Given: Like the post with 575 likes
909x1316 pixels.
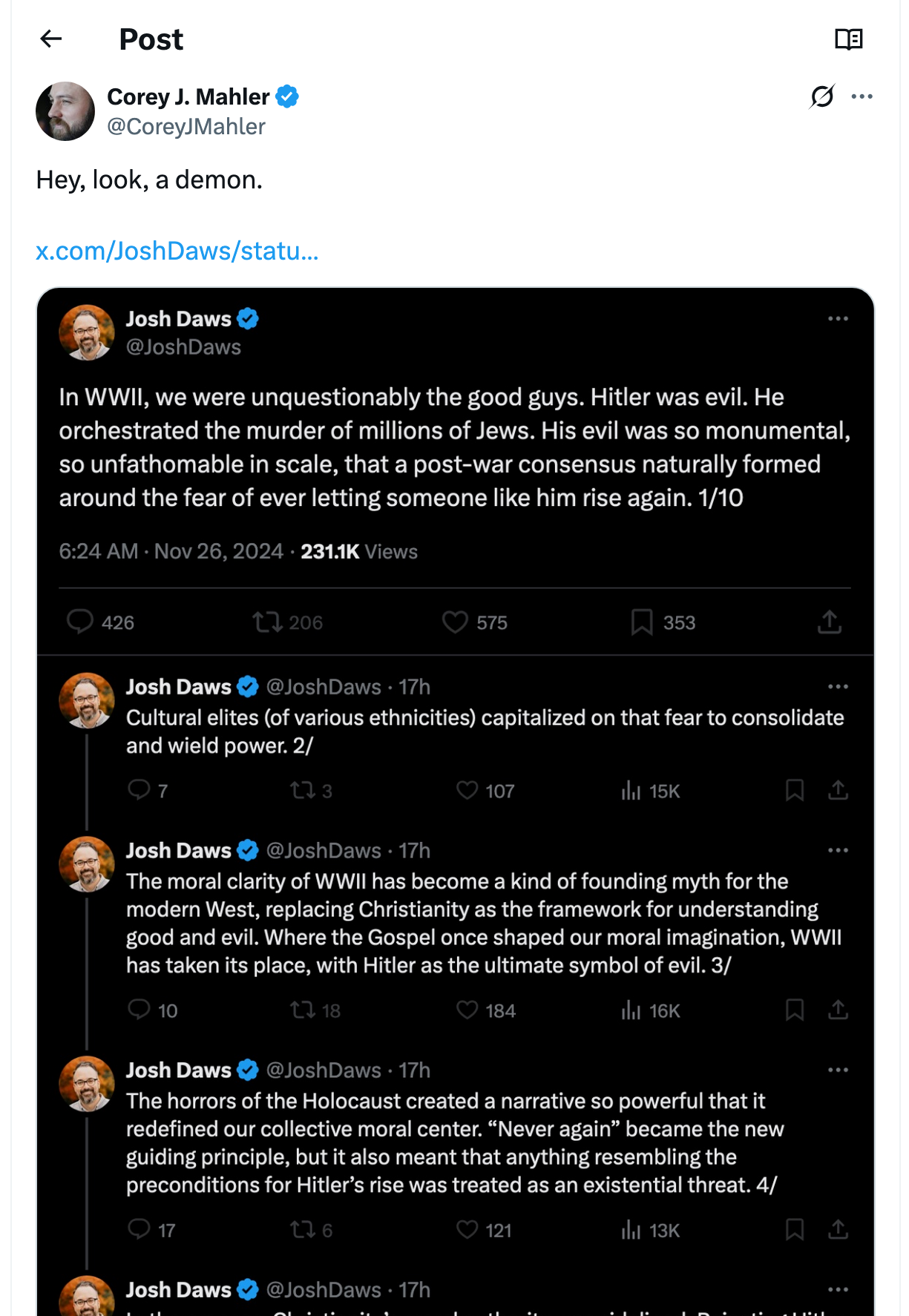Looking at the screenshot, I should click(455, 622).
